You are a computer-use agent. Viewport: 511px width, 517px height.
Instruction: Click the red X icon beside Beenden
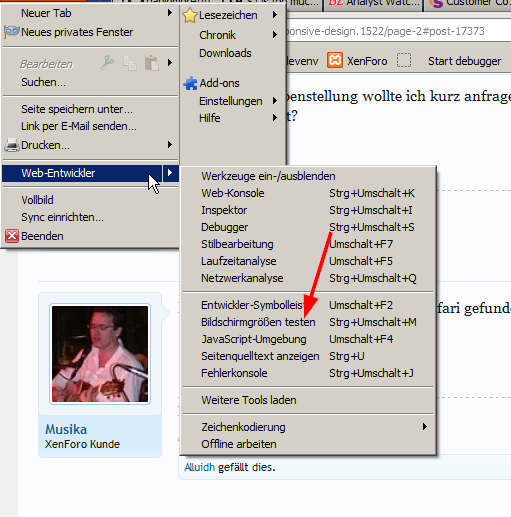click(x=12, y=236)
